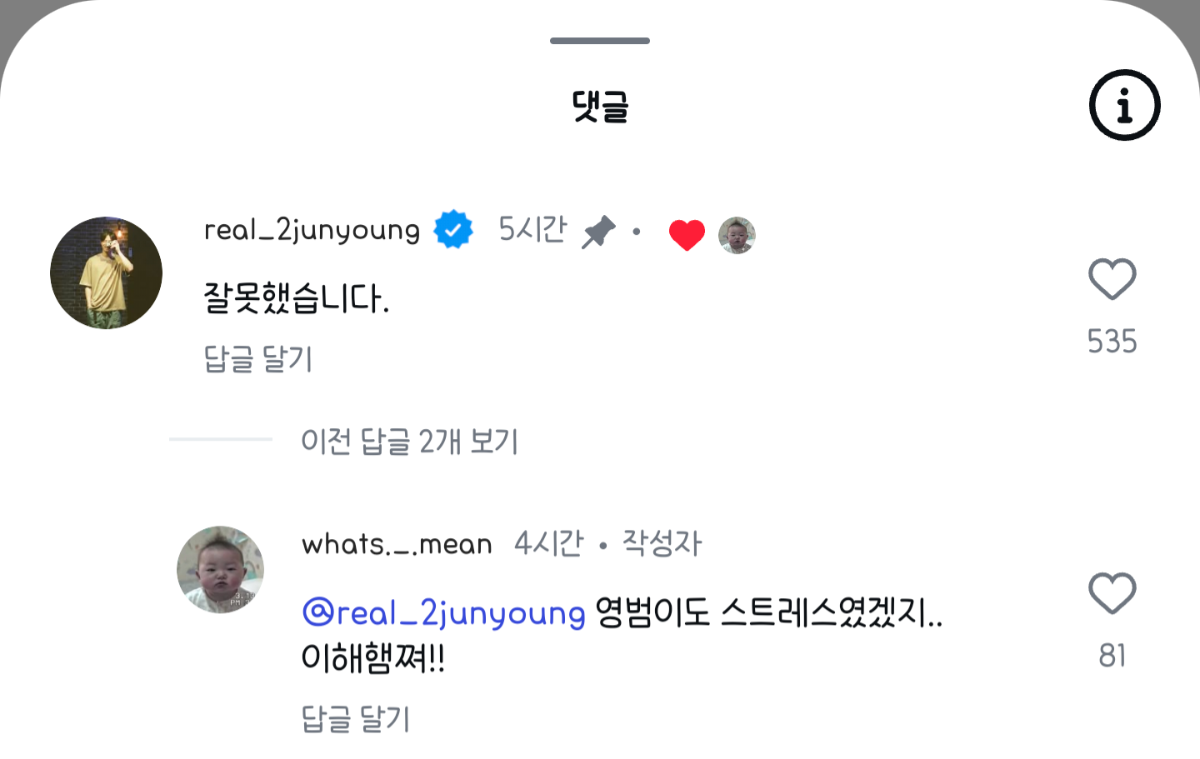This screenshot has width=1200, height=759.
Task: Select the 잘못했습니다. comment text
Action: coord(296,298)
